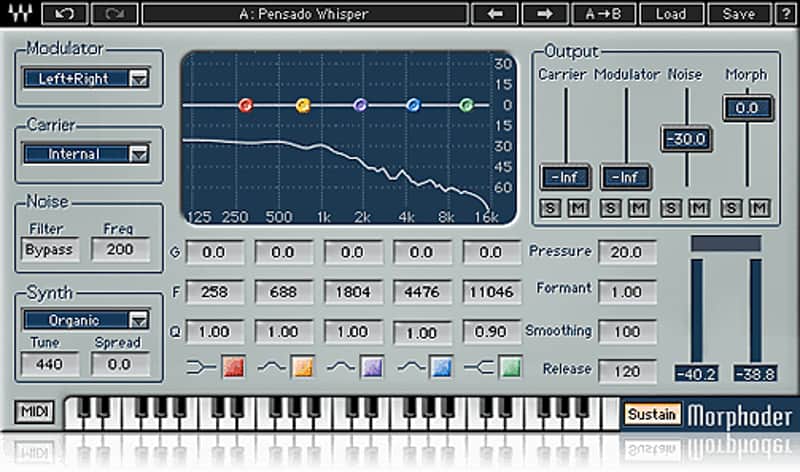The image size is (800, 472).
Task: Open the Modulator Left+Right dropdown
Action: pos(87,79)
